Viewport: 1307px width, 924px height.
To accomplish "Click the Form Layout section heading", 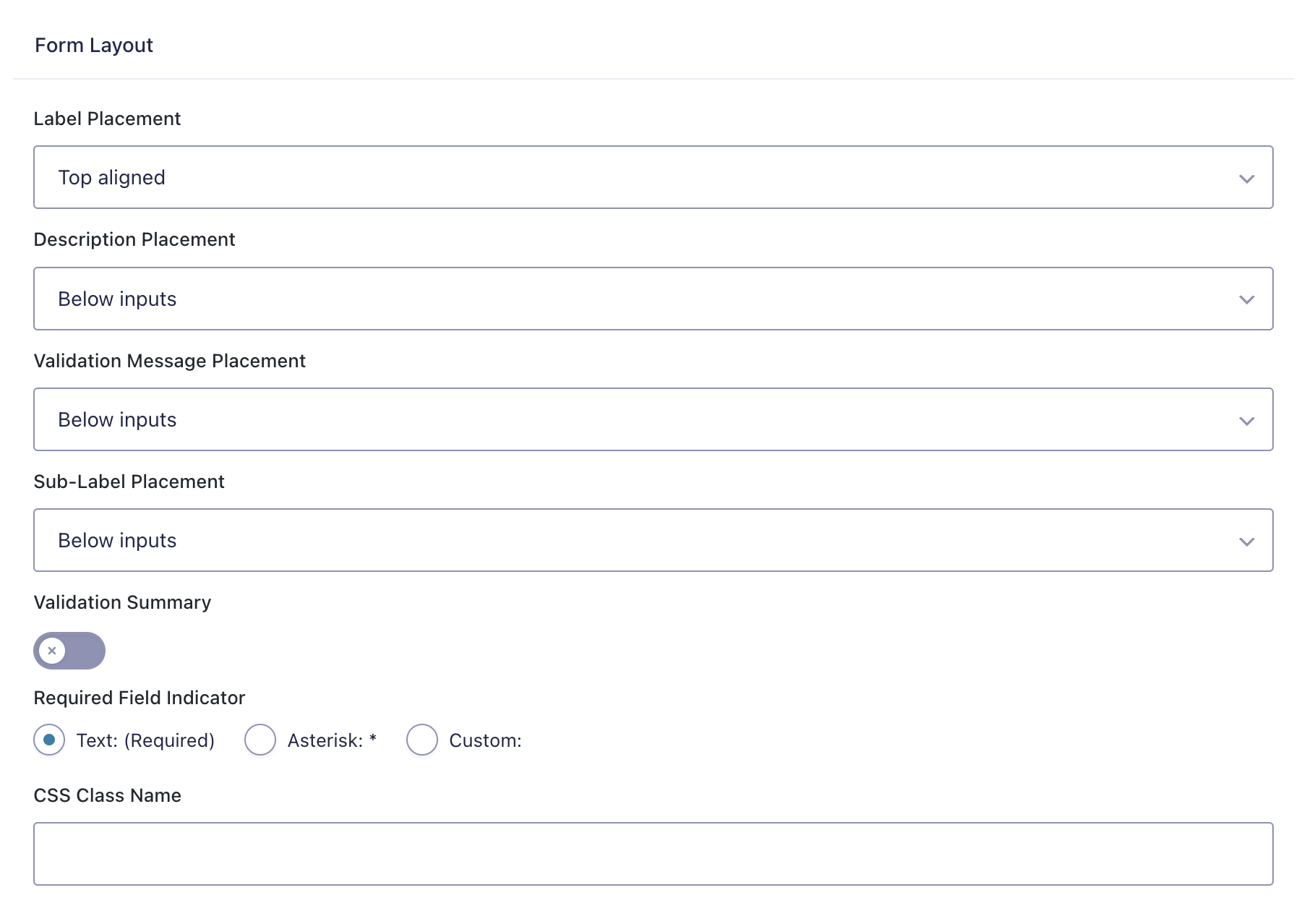I will click(94, 46).
